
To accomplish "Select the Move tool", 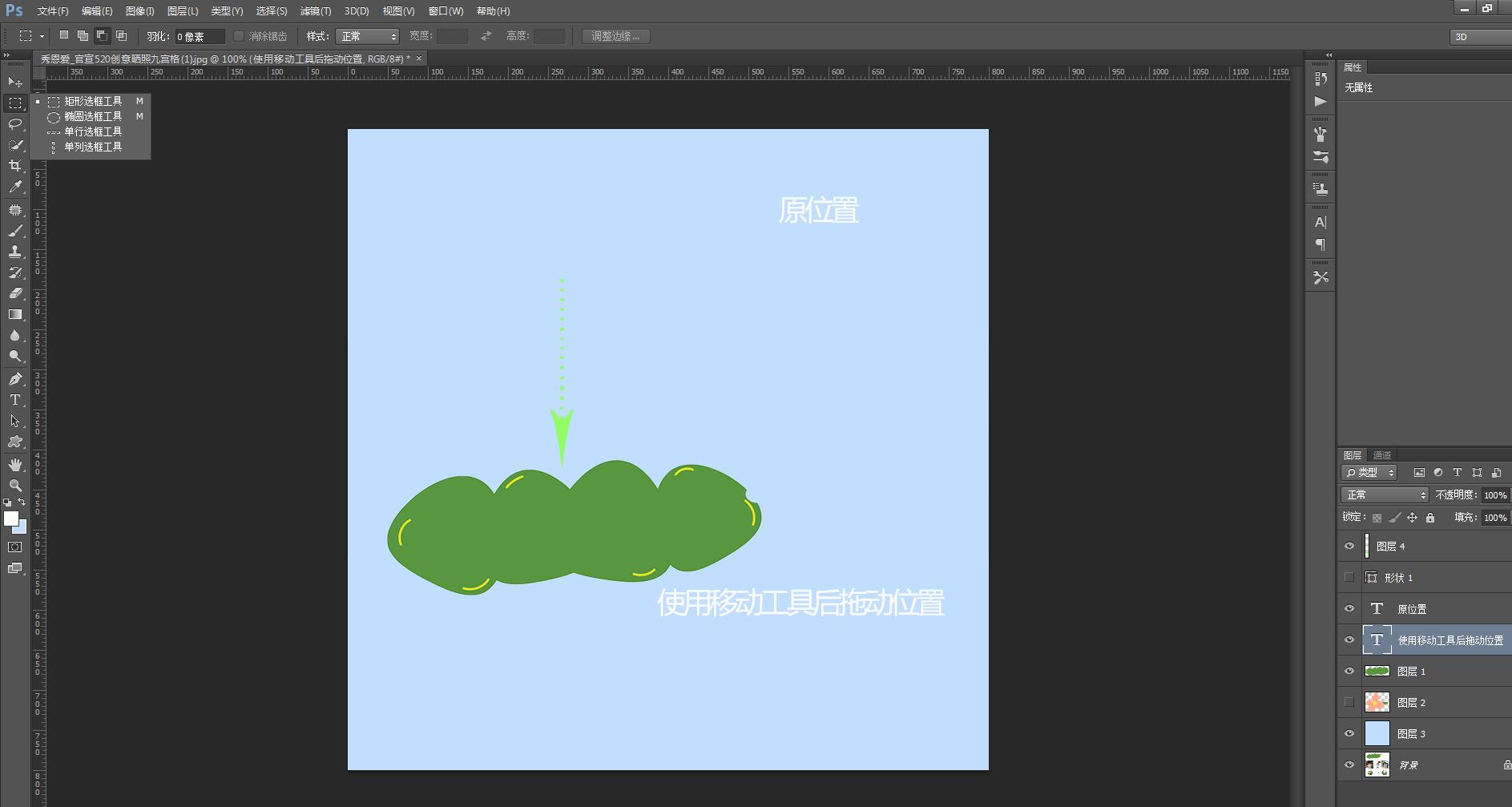I will [x=14, y=82].
